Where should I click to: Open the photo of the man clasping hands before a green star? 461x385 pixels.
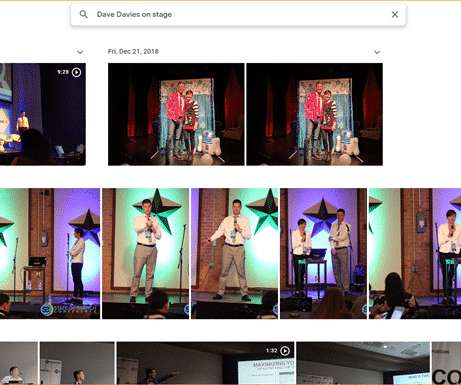click(x=145, y=253)
